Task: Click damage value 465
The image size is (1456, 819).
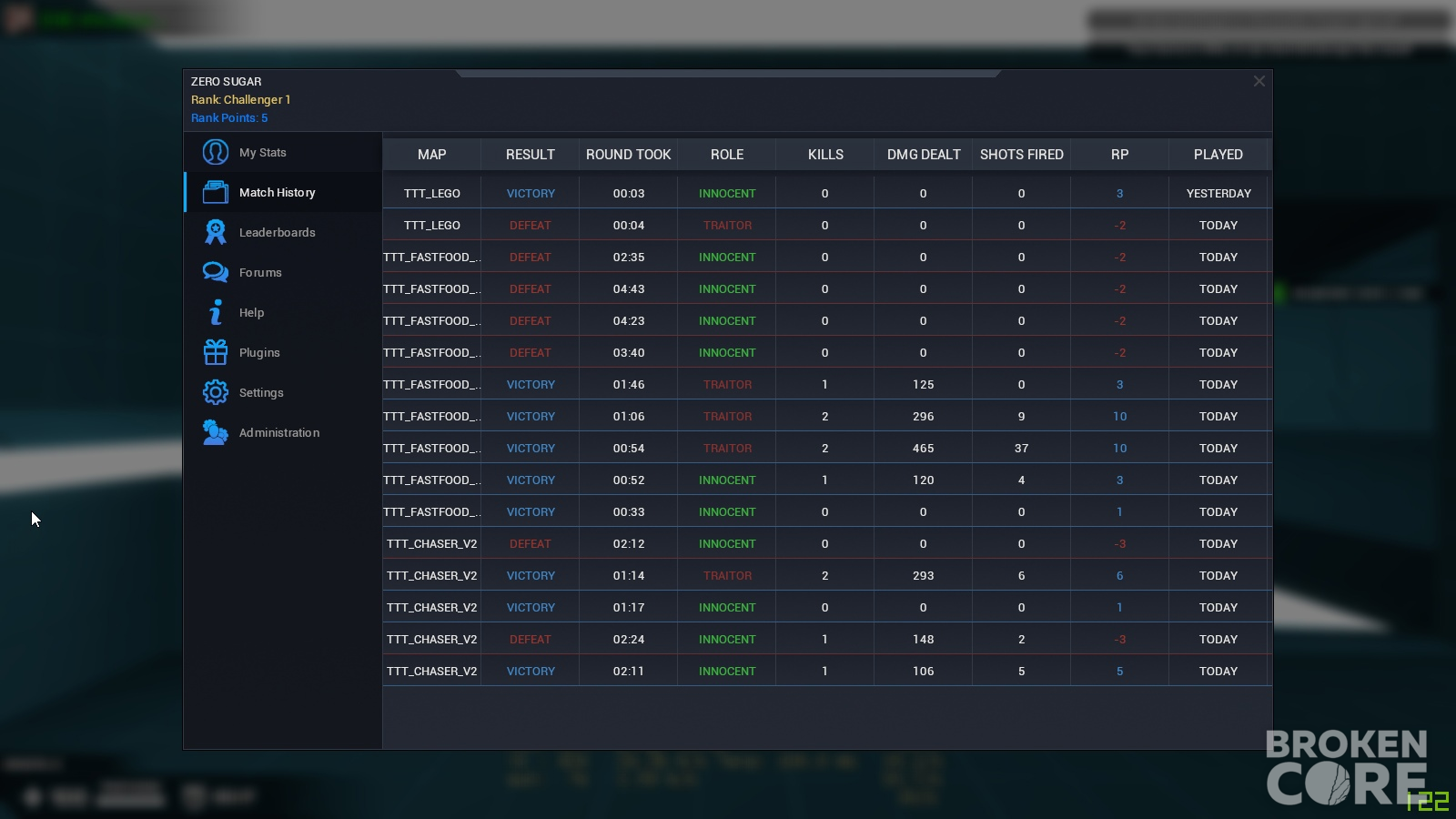Action: [x=924, y=449]
